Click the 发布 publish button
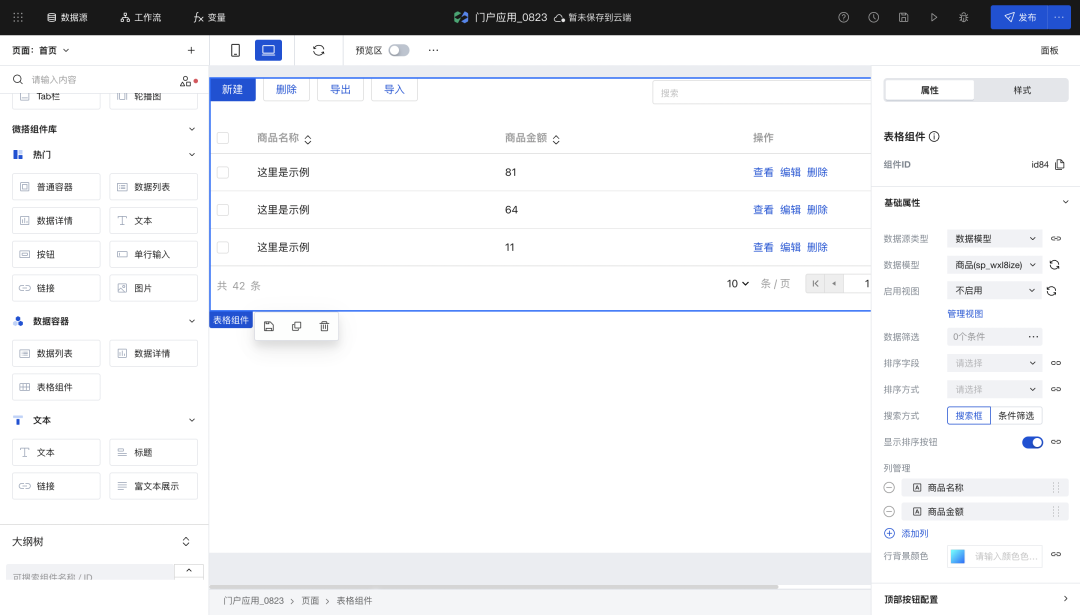Viewport: 1080px width, 615px height. point(1019,17)
